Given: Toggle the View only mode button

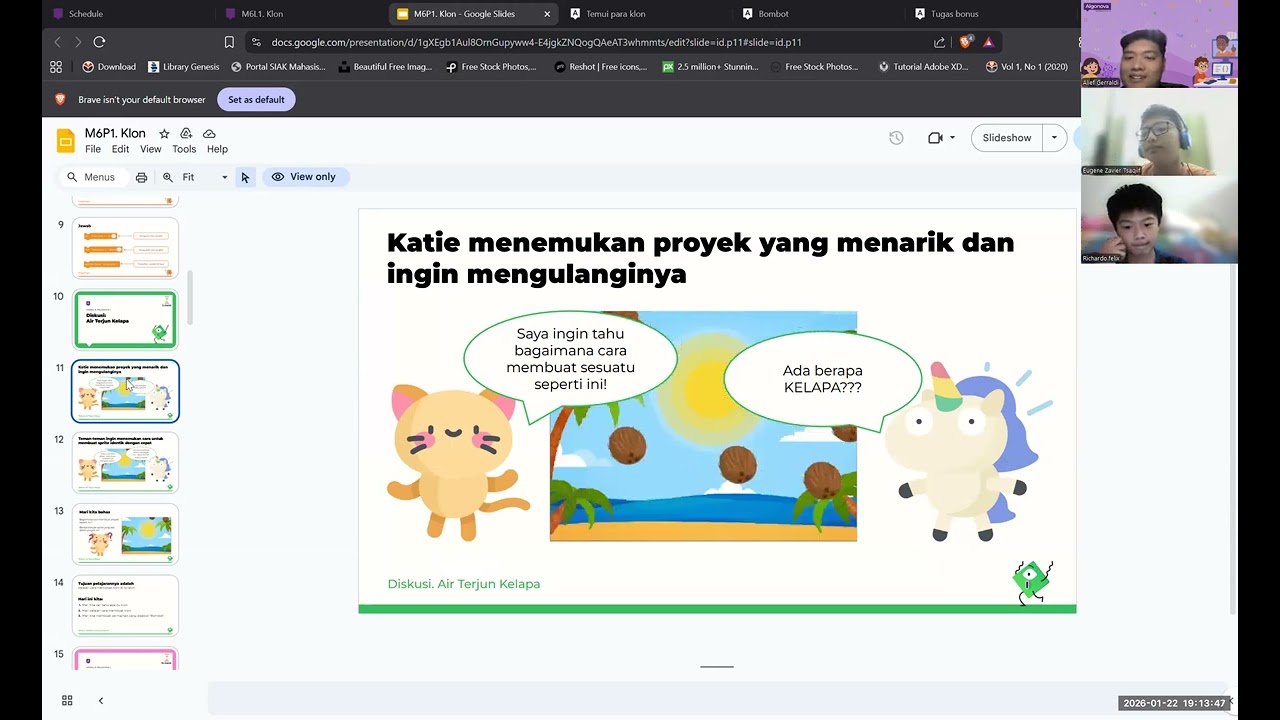Looking at the screenshot, I should coord(305,177).
